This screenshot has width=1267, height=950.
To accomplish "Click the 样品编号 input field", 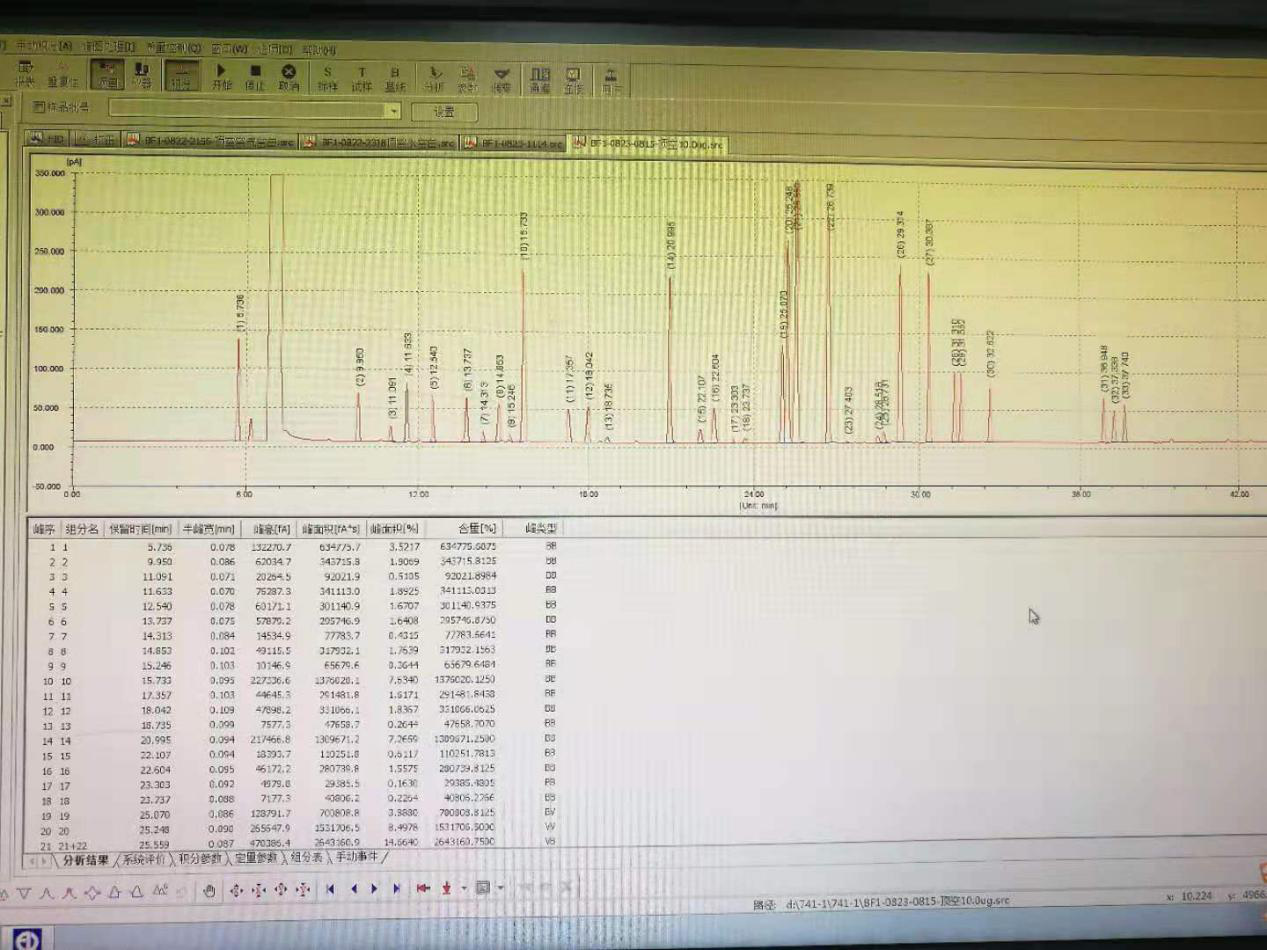I will 255,110.
